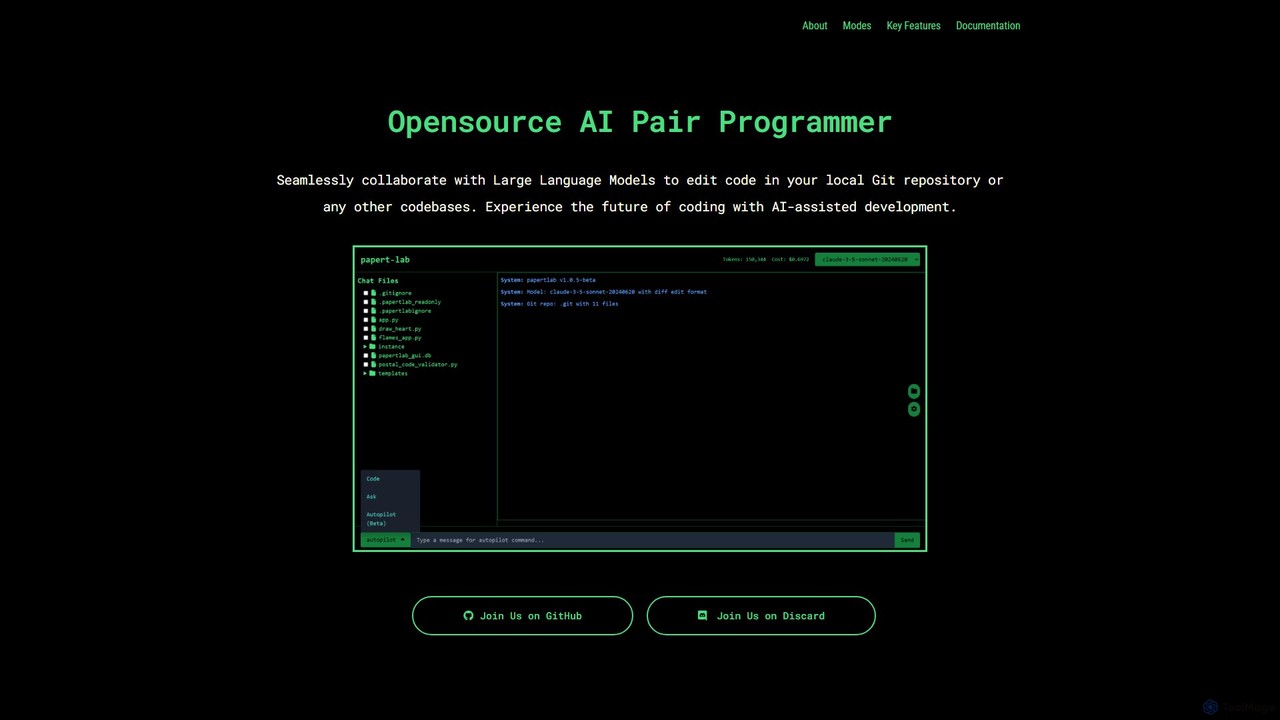Click the folder icon beside templates
This screenshot has width=1280, height=720.
[372, 374]
